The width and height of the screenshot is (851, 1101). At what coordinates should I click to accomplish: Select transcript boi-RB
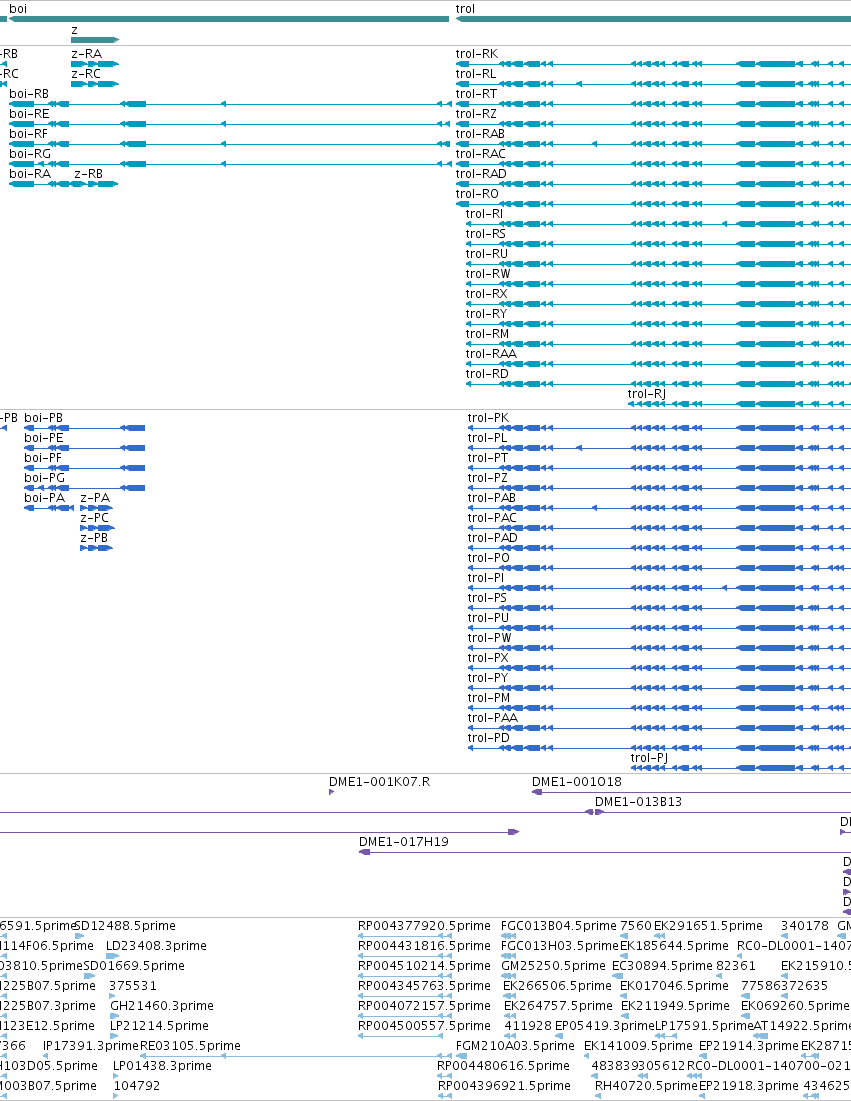point(230,104)
